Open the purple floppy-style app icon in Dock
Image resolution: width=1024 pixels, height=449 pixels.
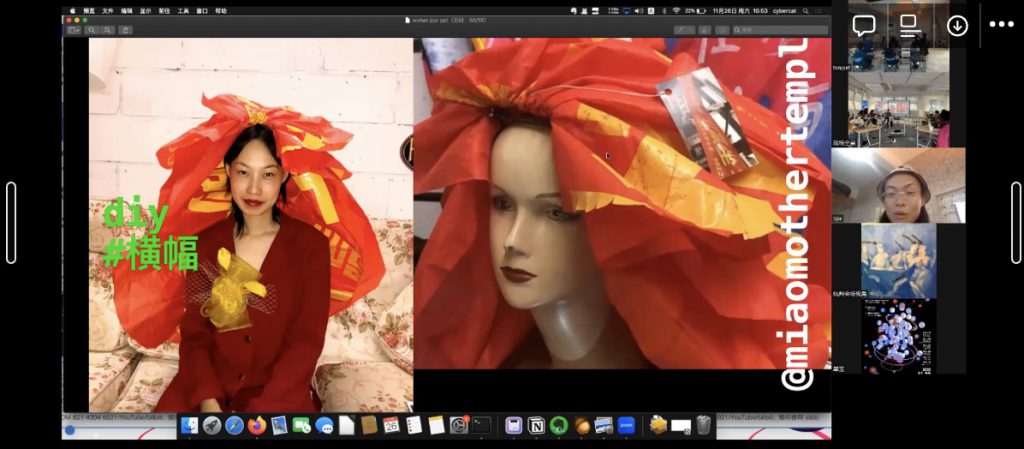(513, 426)
